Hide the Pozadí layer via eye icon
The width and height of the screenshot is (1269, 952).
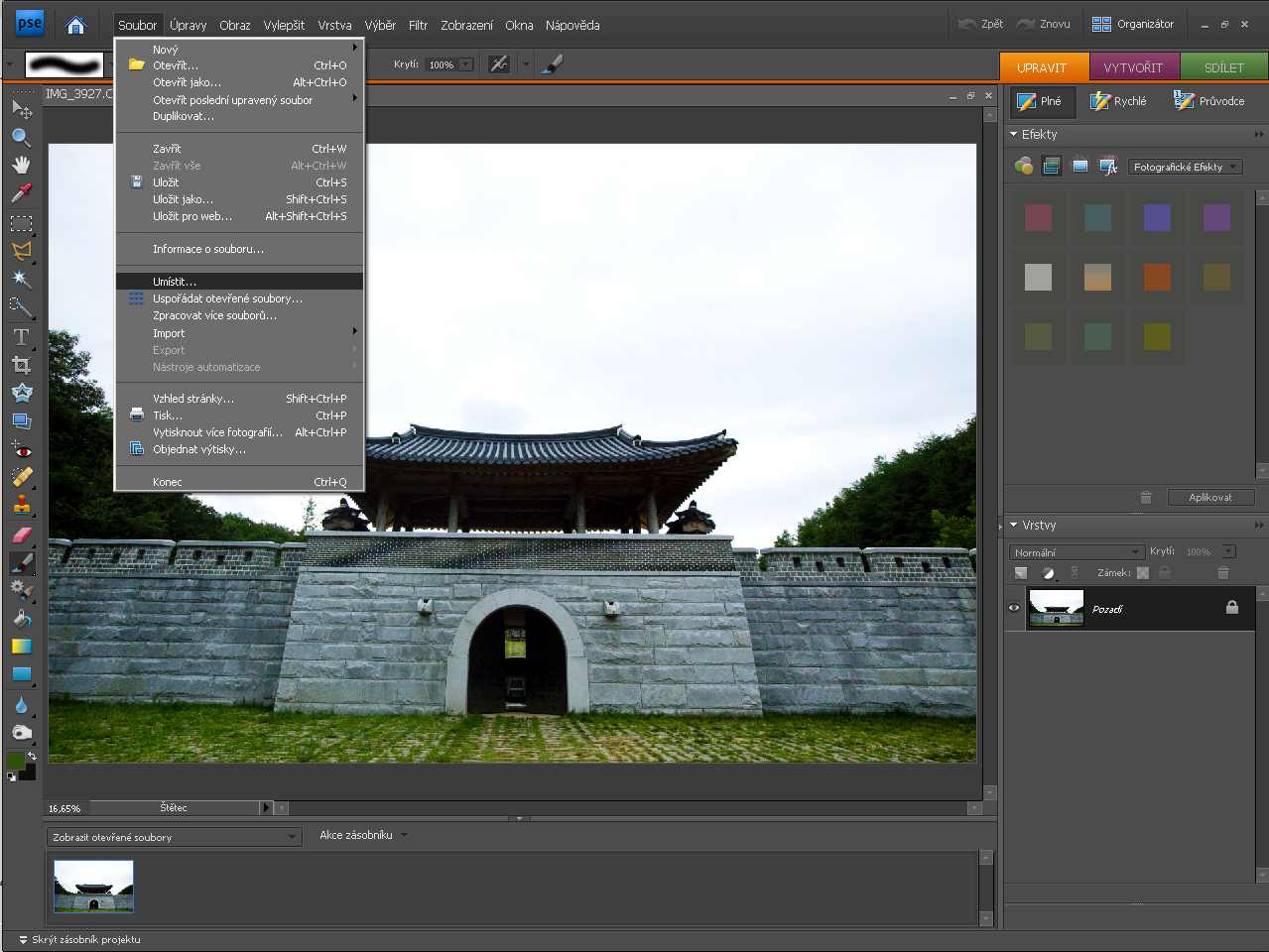coord(1014,609)
